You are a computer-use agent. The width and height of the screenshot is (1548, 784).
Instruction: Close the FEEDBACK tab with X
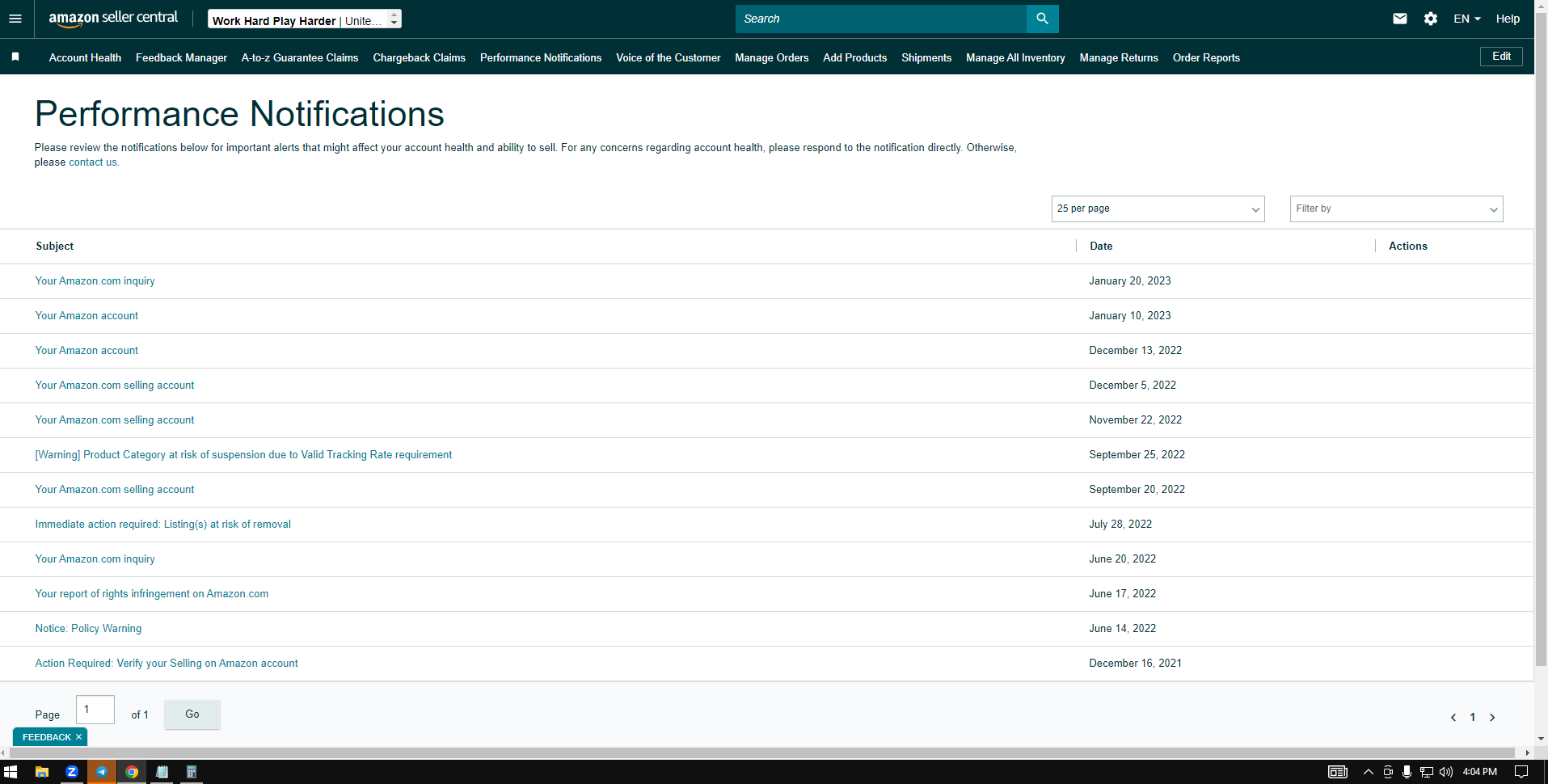(78, 737)
